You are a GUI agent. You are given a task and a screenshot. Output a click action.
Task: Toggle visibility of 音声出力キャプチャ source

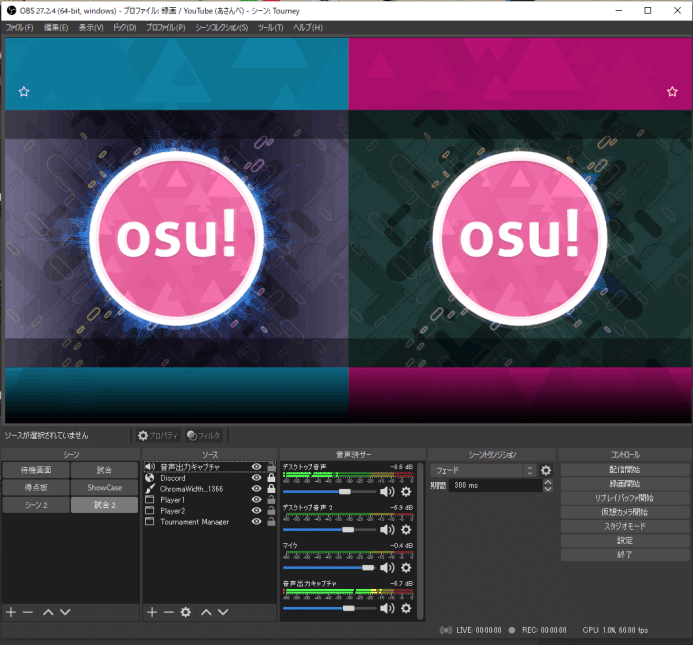click(256, 467)
